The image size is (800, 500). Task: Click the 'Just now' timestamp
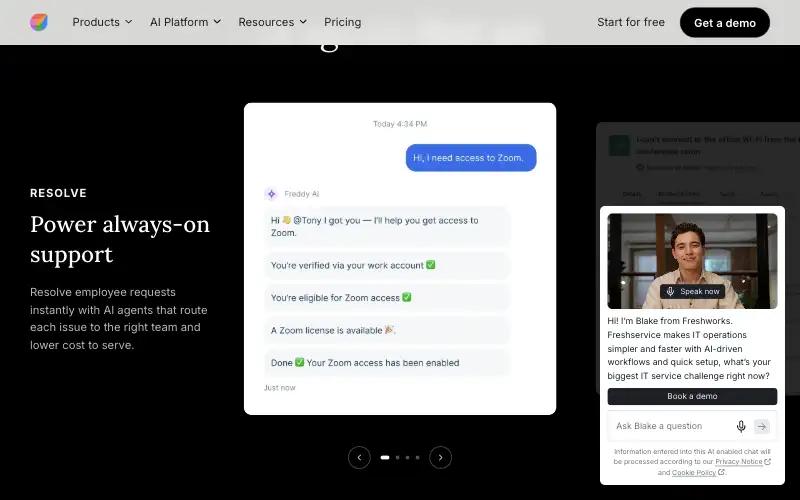280,388
